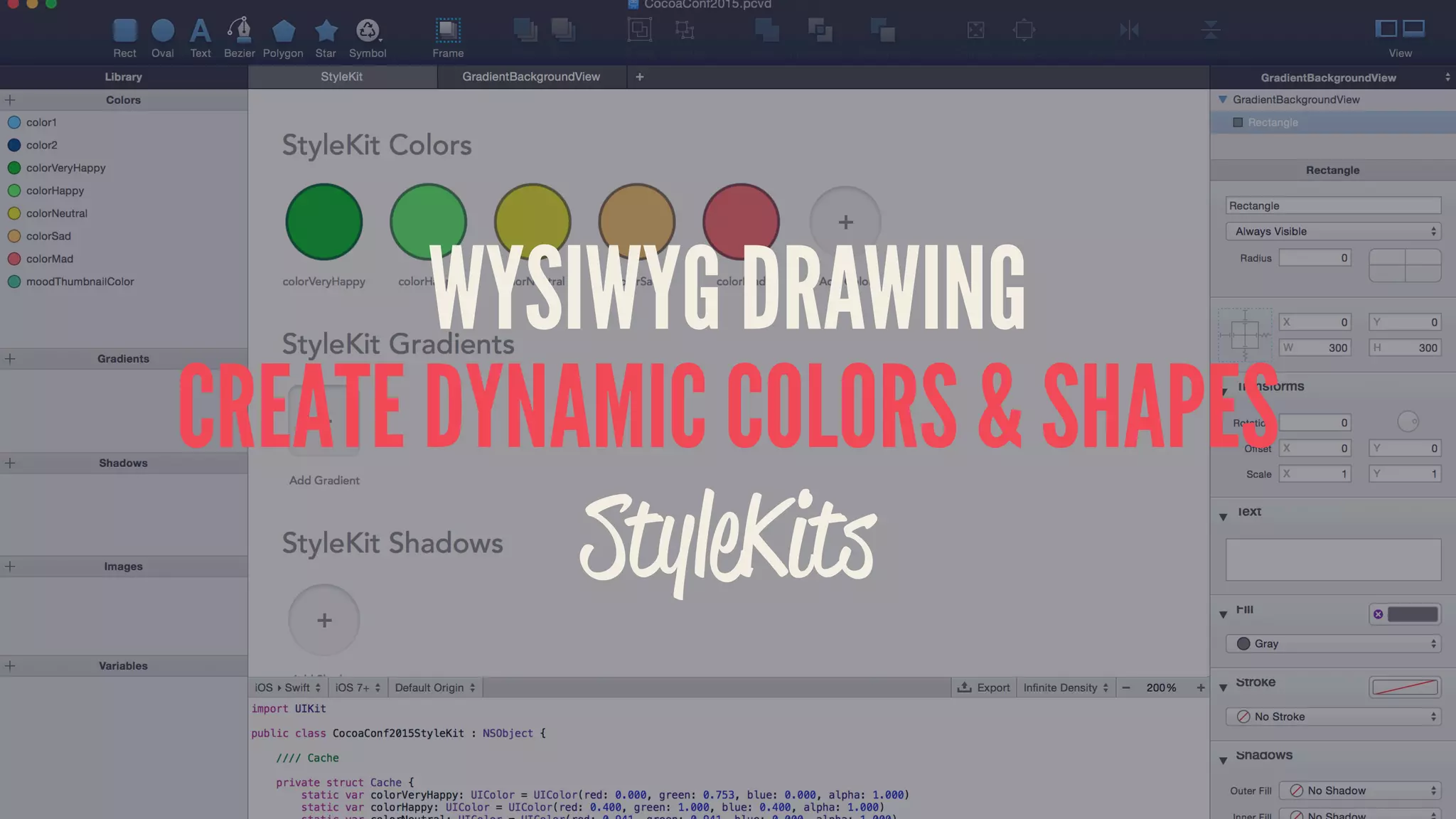Add a new variable in Variables section
Screen dimensions: 1456x819
coord(10,666)
